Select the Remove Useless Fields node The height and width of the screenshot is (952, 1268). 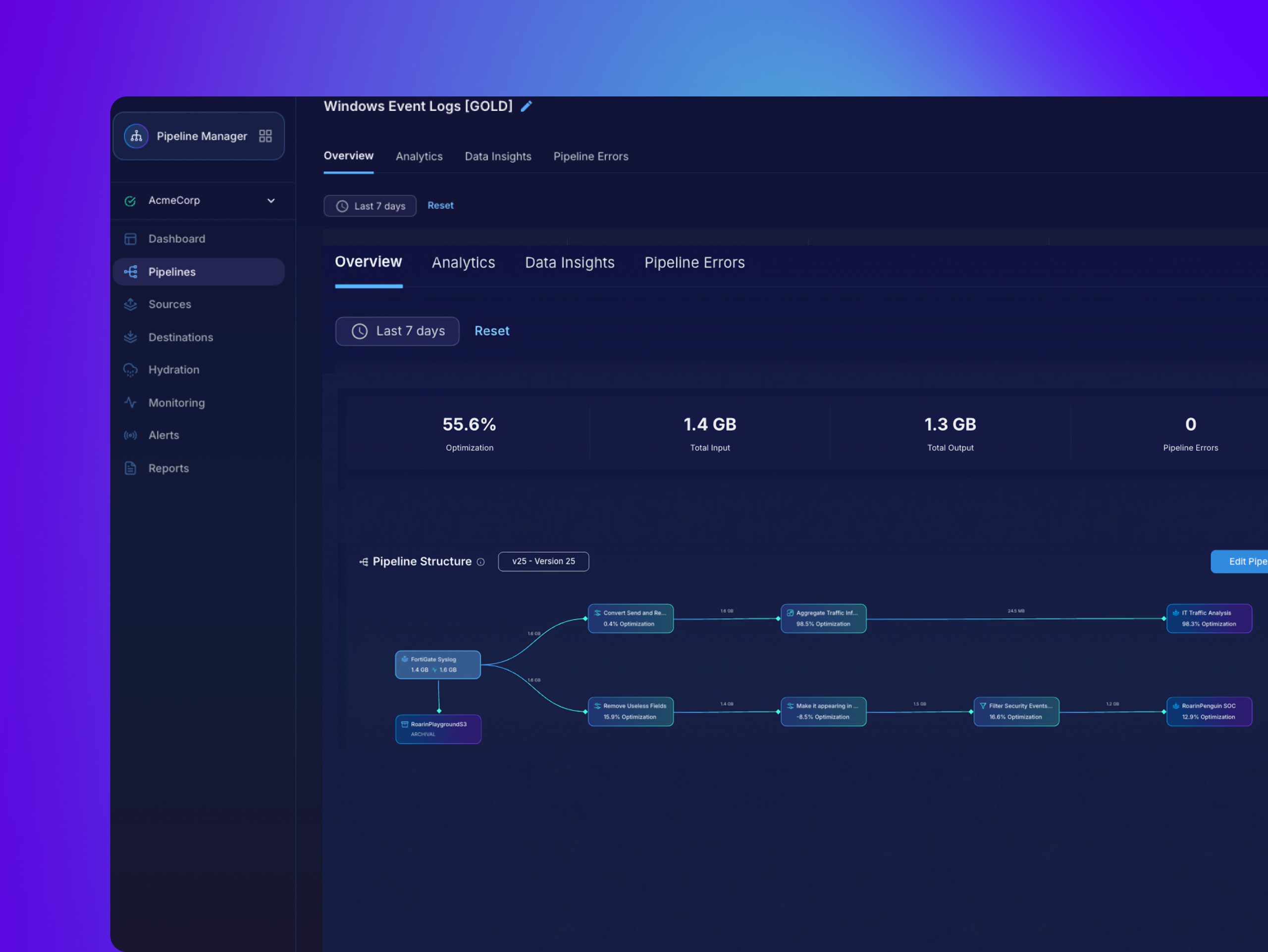(631, 712)
